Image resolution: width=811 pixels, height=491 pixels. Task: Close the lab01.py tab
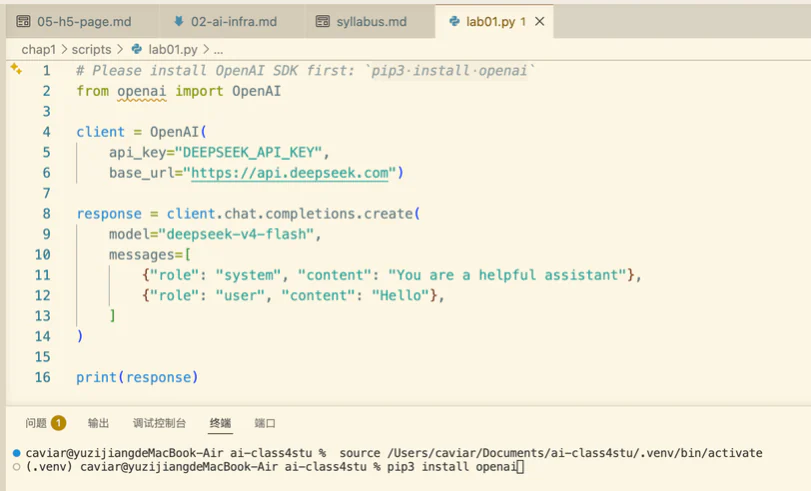coord(539,22)
